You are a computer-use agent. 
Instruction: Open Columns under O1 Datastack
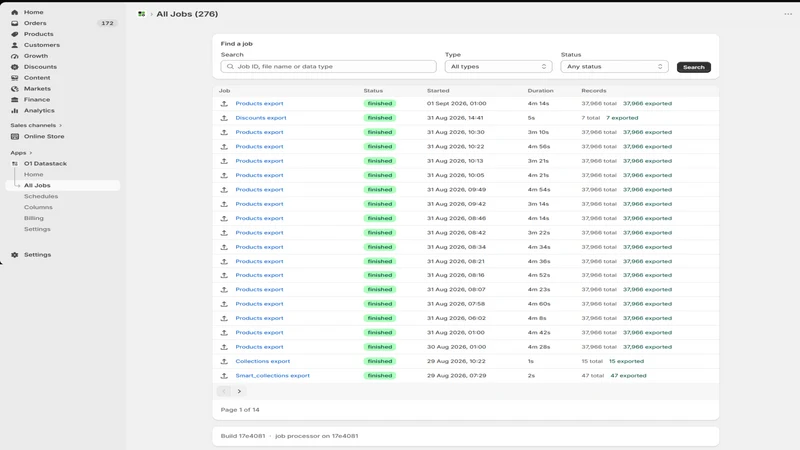pyautogui.click(x=38, y=208)
